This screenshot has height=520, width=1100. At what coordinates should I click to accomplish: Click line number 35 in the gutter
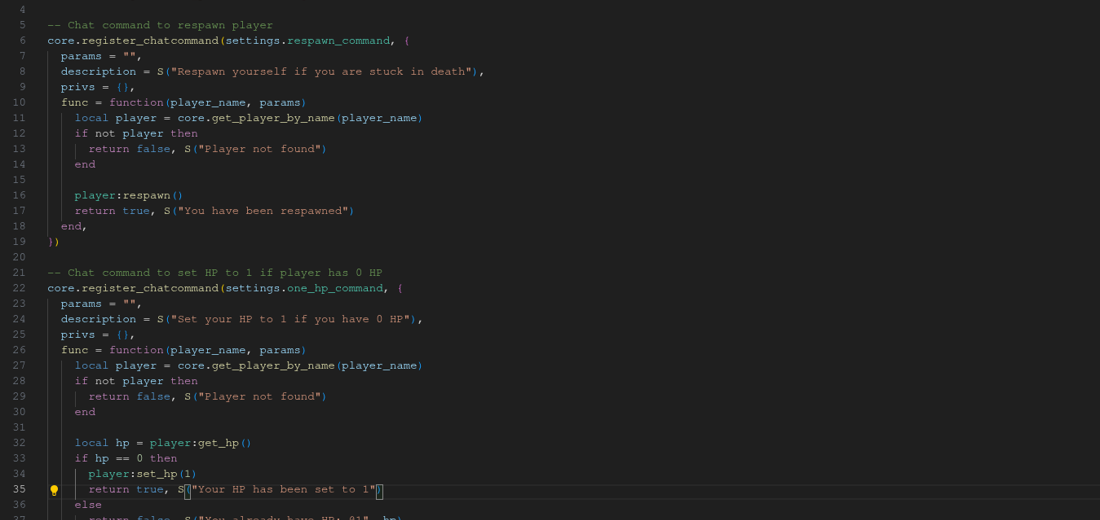click(19, 489)
